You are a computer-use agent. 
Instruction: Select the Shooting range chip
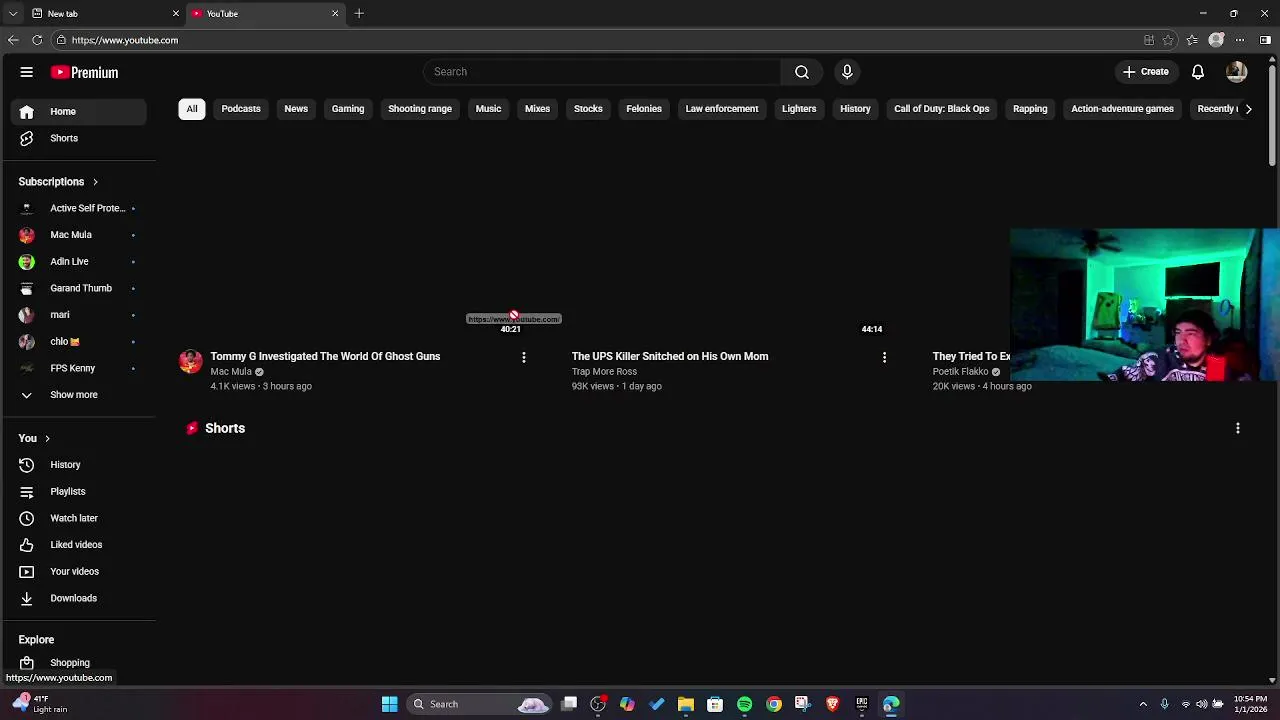tap(420, 109)
